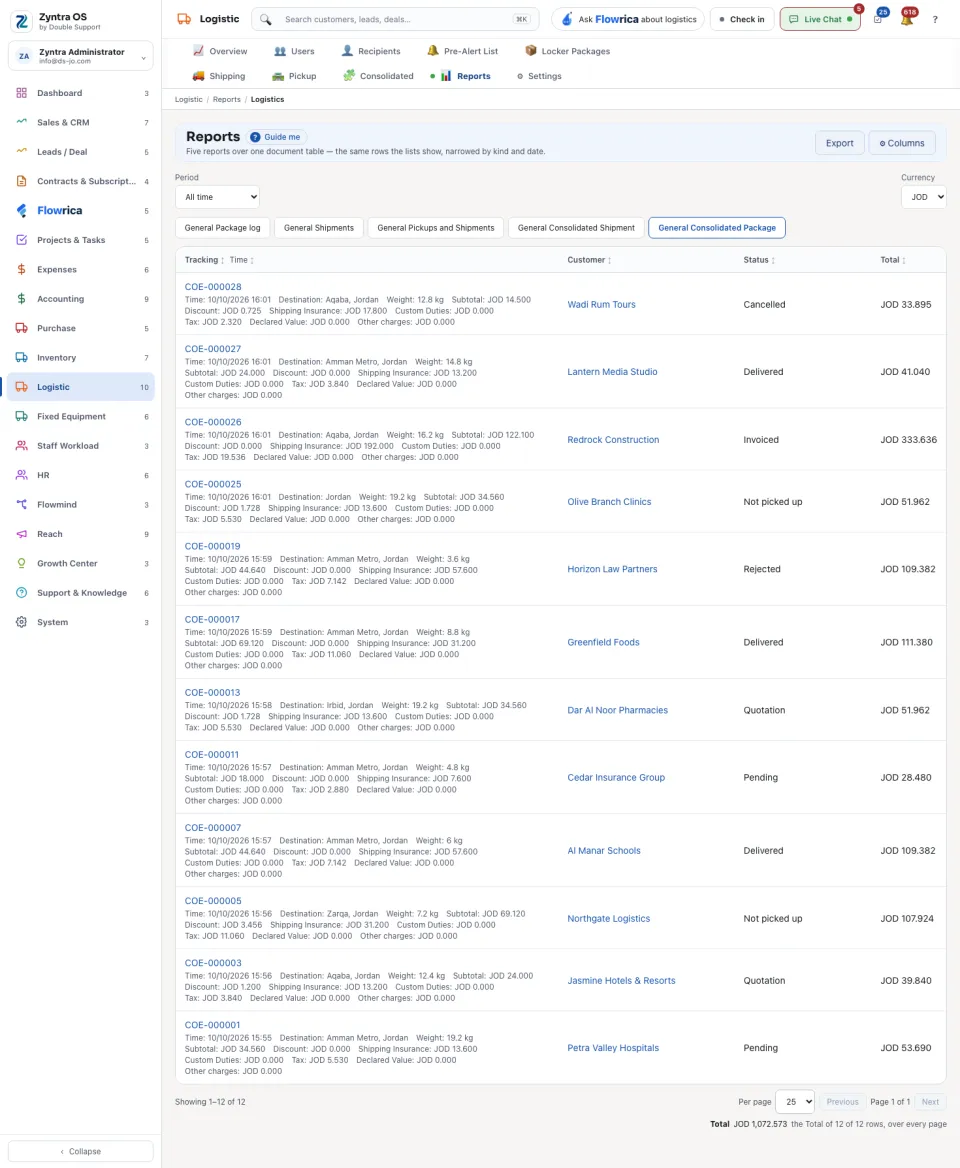Expand the Zyntra Administrator account switcher
Image resolution: width=960 pixels, height=1168 pixels.
pyautogui.click(x=81, y=57)
